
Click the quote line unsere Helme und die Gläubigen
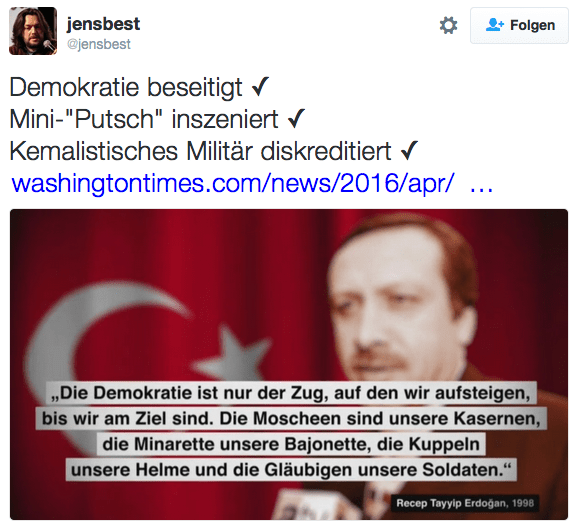click(291, 470)
